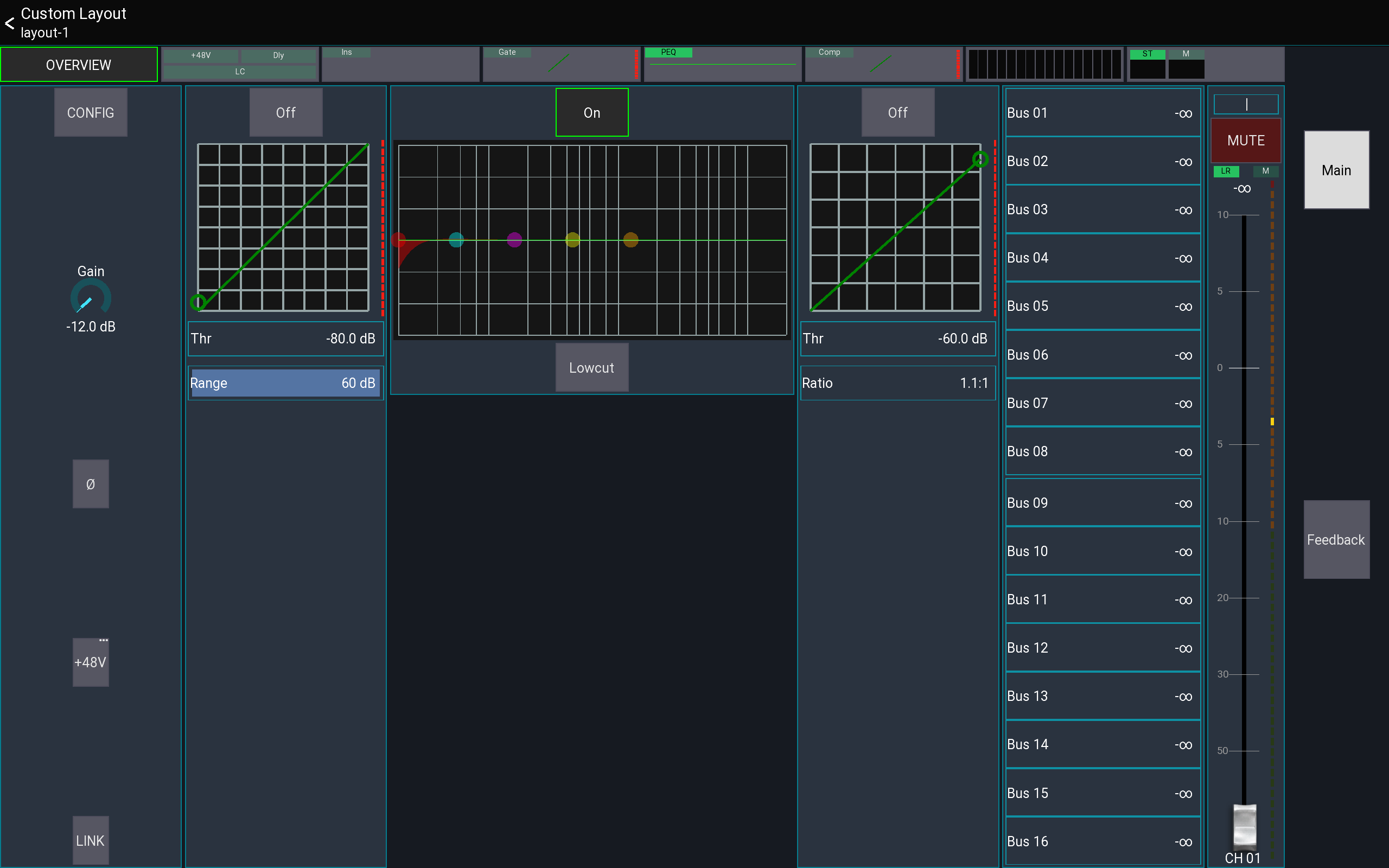Open the meter bridge thumbnail in top strip
The image size is (1389, 868).
pyautogui.click(x=1044, y=65)
